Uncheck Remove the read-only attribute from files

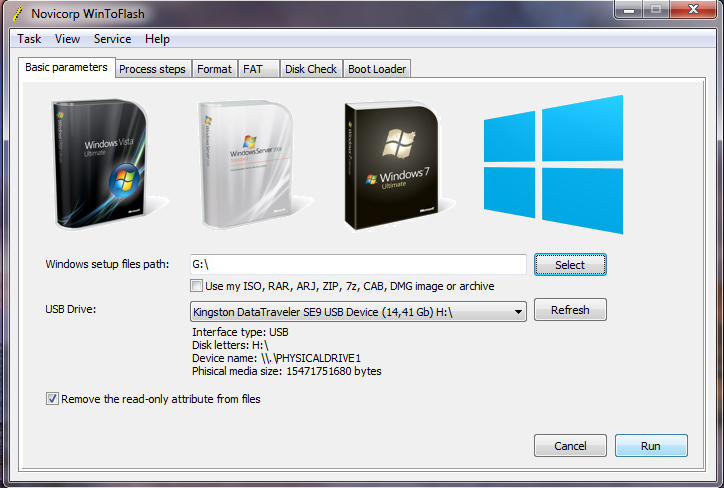[52, 398]
